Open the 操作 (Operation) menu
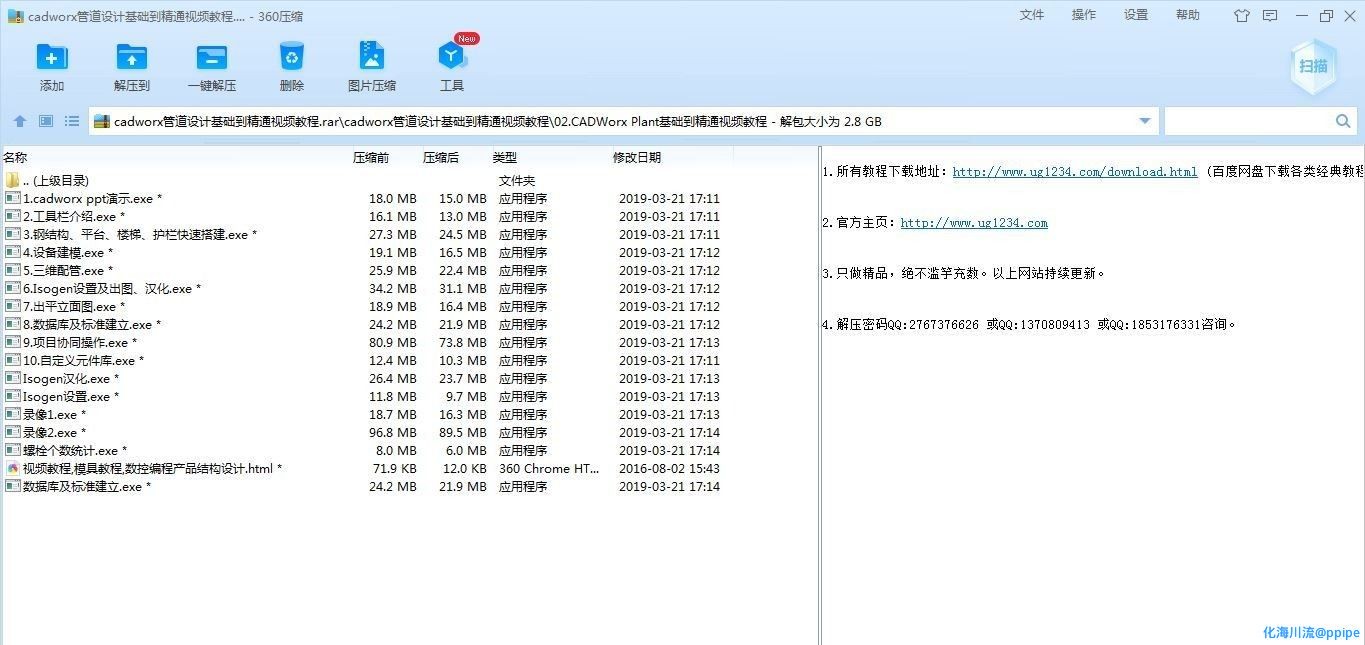 pos(1084,15)
